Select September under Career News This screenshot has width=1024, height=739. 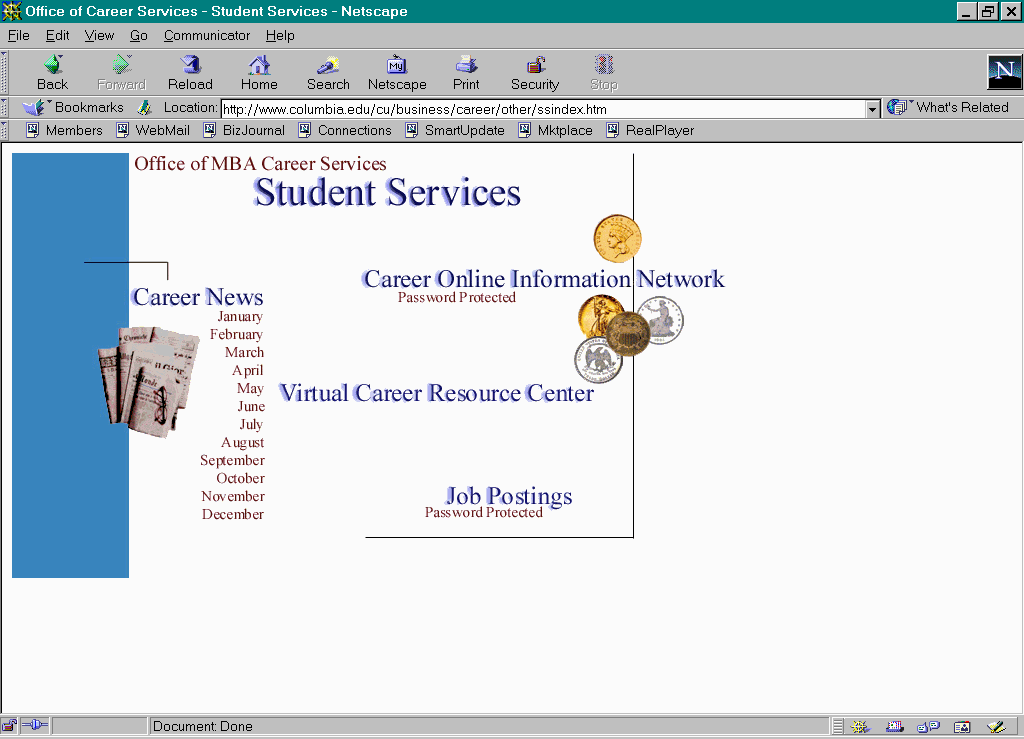(232, 461)
